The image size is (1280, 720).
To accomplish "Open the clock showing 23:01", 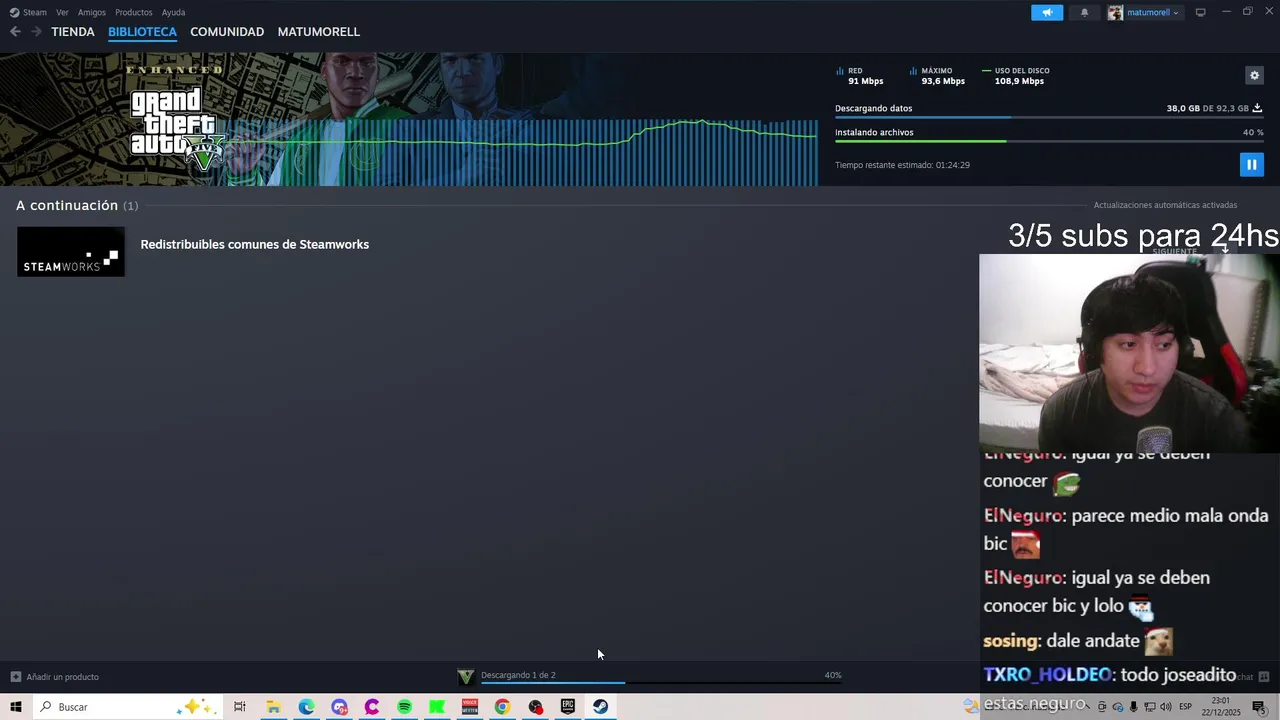I will pos(1221,707).
